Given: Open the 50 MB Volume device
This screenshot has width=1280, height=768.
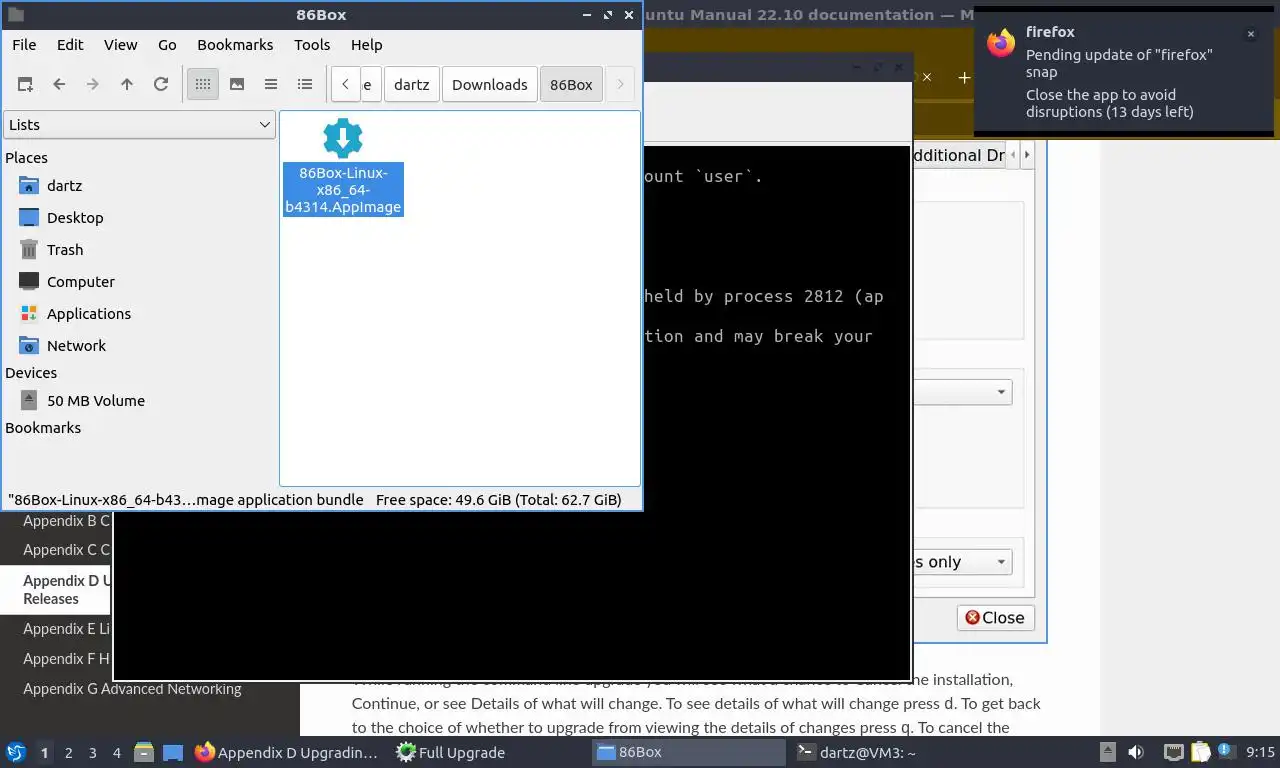Looking at the screenshot, I should click(96, 401).
